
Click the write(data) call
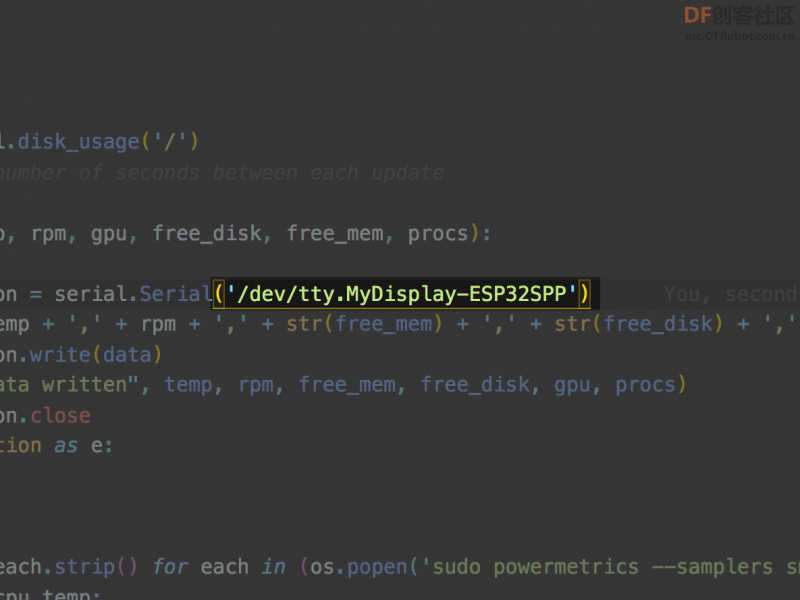coord(95,355)
